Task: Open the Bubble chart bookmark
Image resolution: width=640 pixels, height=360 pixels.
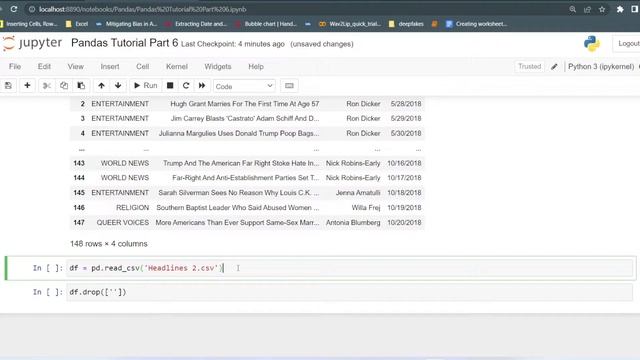Action: pyautogui.click(x=266, y=24)
